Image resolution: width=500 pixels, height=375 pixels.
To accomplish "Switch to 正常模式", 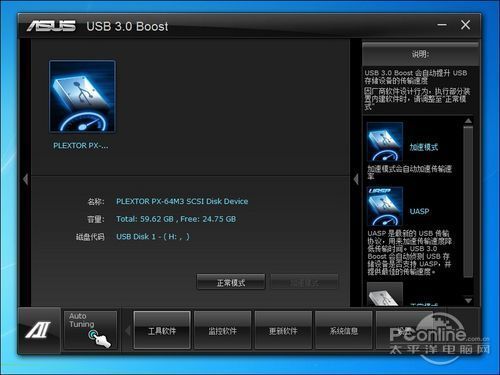I will pyautogui.click(x=231, y=283).
